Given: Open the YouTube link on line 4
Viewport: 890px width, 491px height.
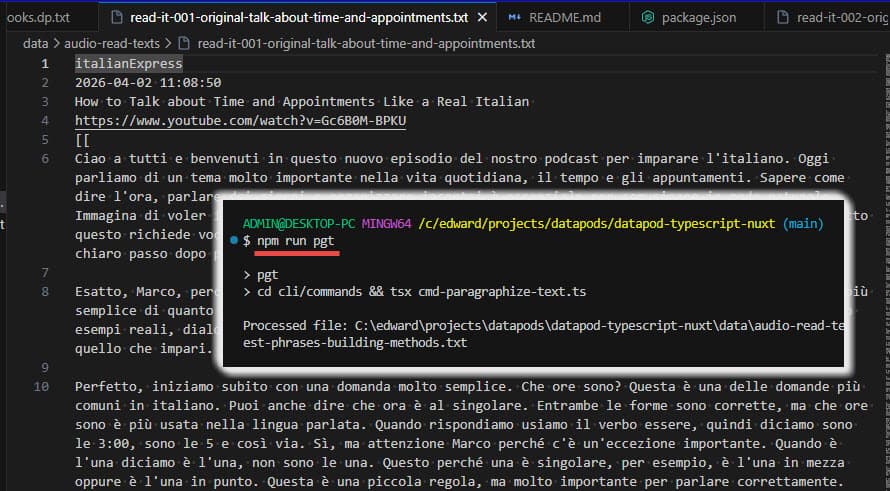Looking at the screenshot, I should click(240, 121).
